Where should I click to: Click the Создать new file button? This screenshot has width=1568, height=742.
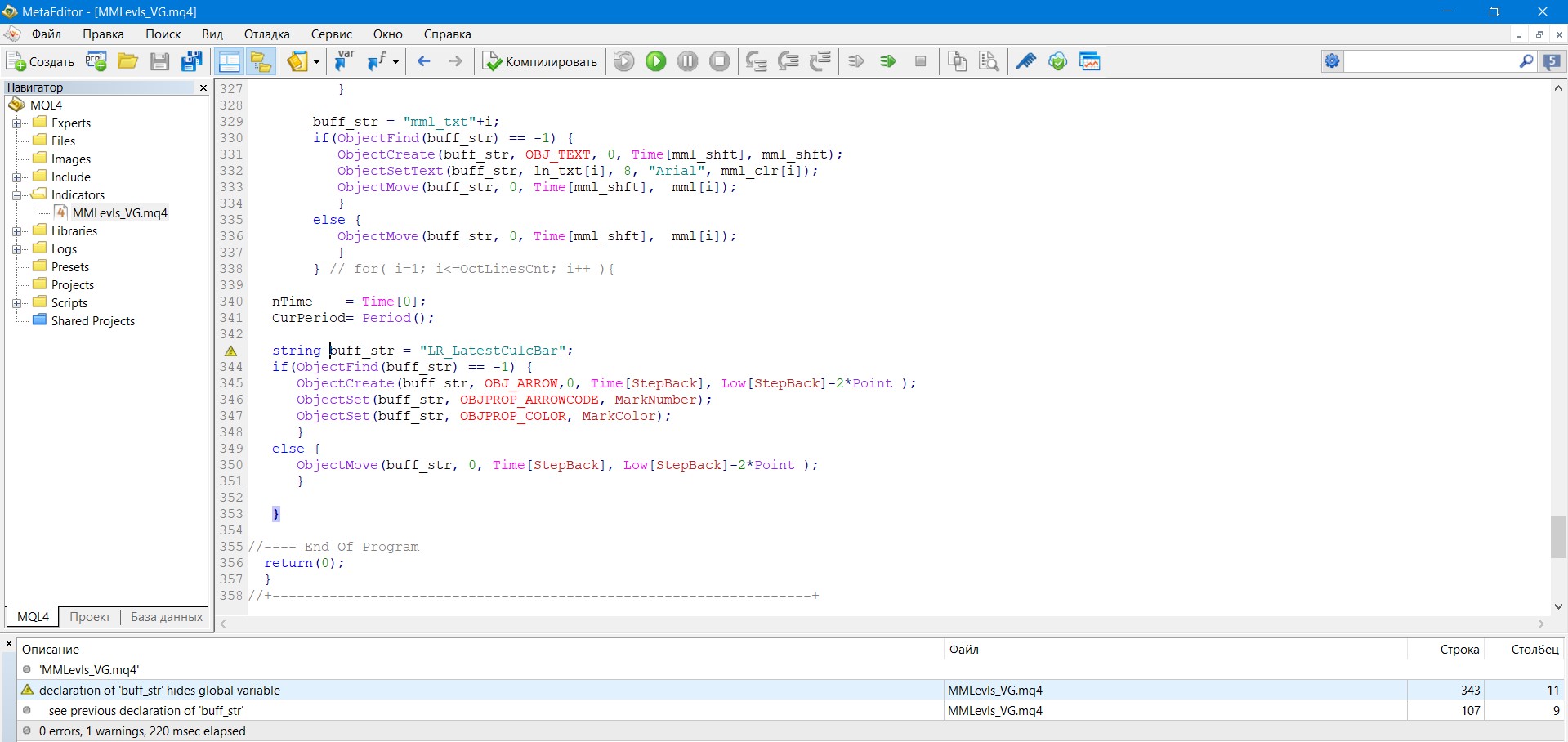[x=40, y=61]
